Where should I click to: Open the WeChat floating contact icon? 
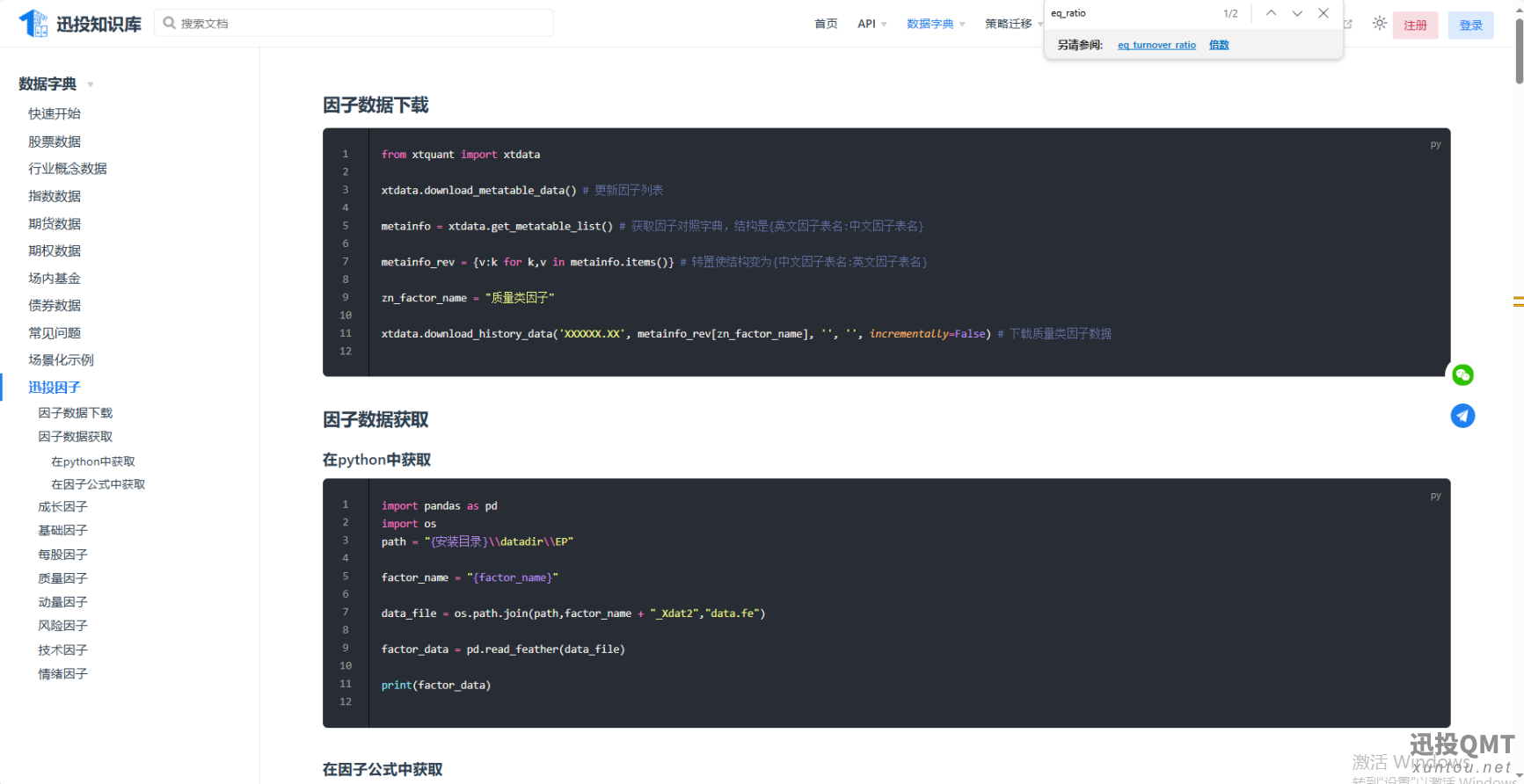pyautogui.click(x=1462, y=375)
